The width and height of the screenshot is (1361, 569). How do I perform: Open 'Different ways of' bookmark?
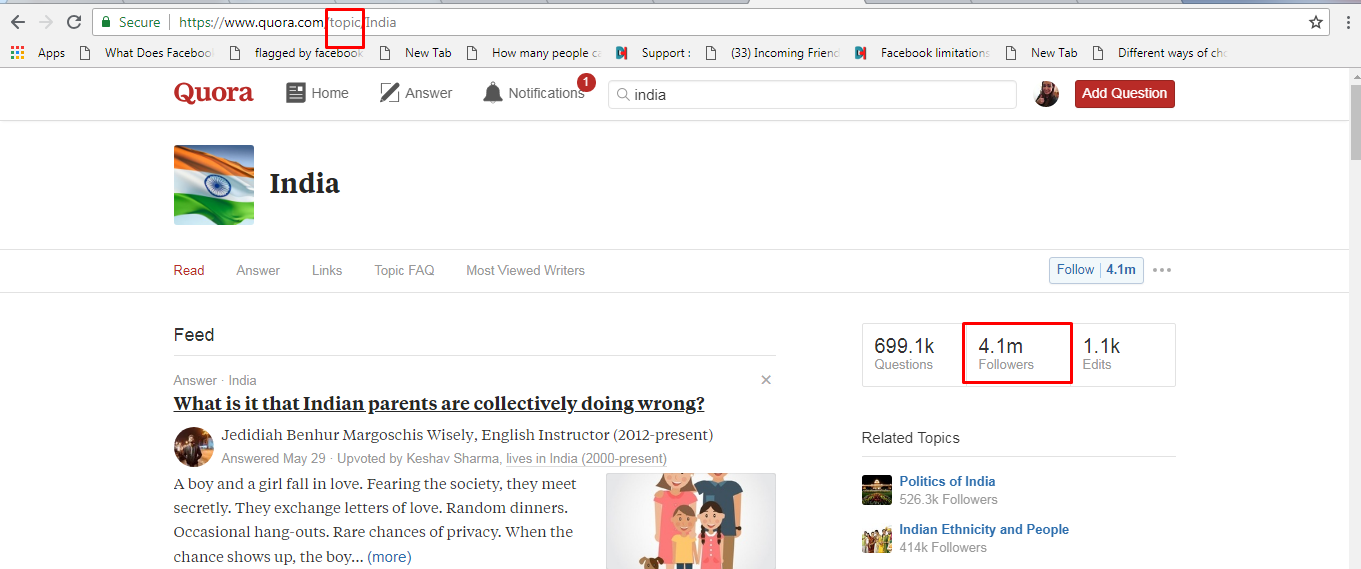pos(1160,53)
